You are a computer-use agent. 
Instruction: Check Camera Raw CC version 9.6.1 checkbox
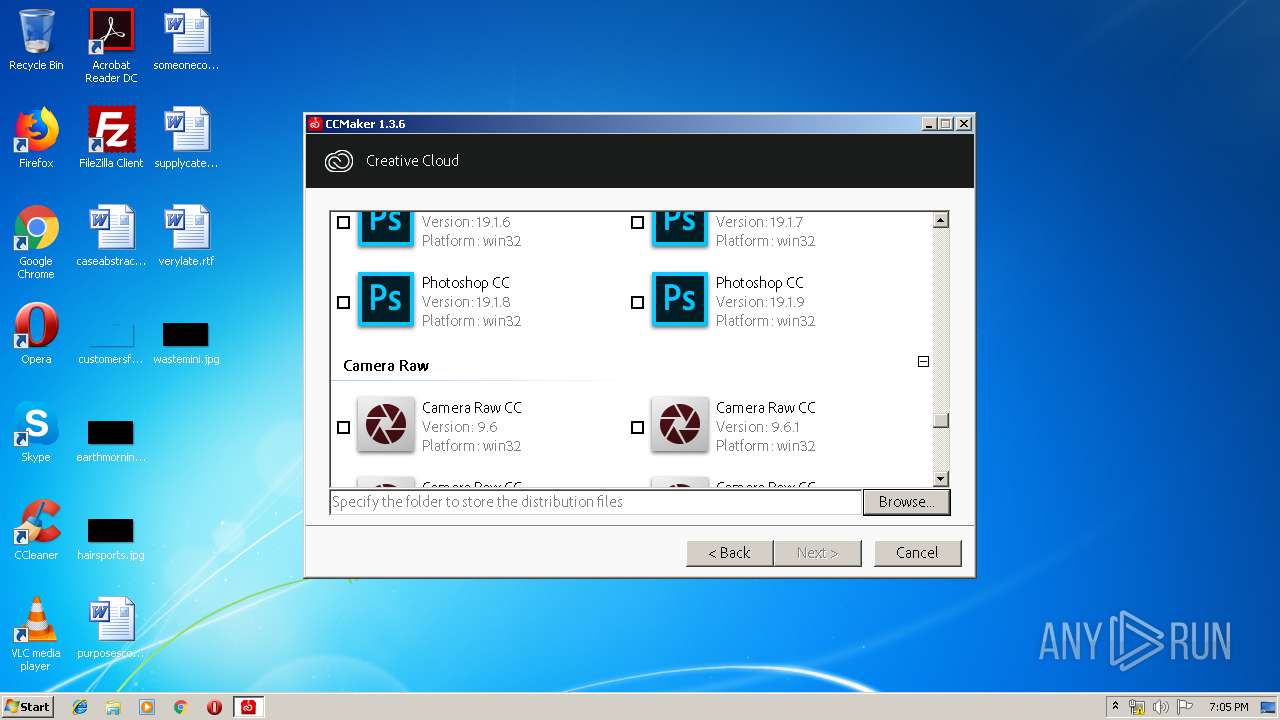(638, 427)
